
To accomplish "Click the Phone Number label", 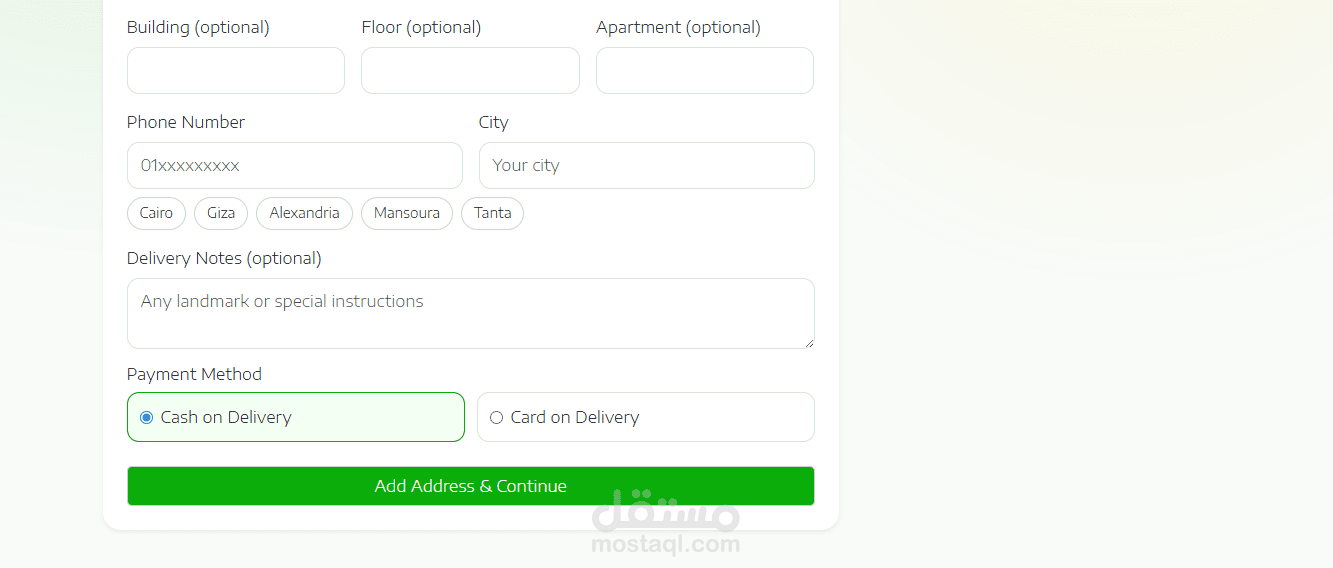I will pos(186,122).
